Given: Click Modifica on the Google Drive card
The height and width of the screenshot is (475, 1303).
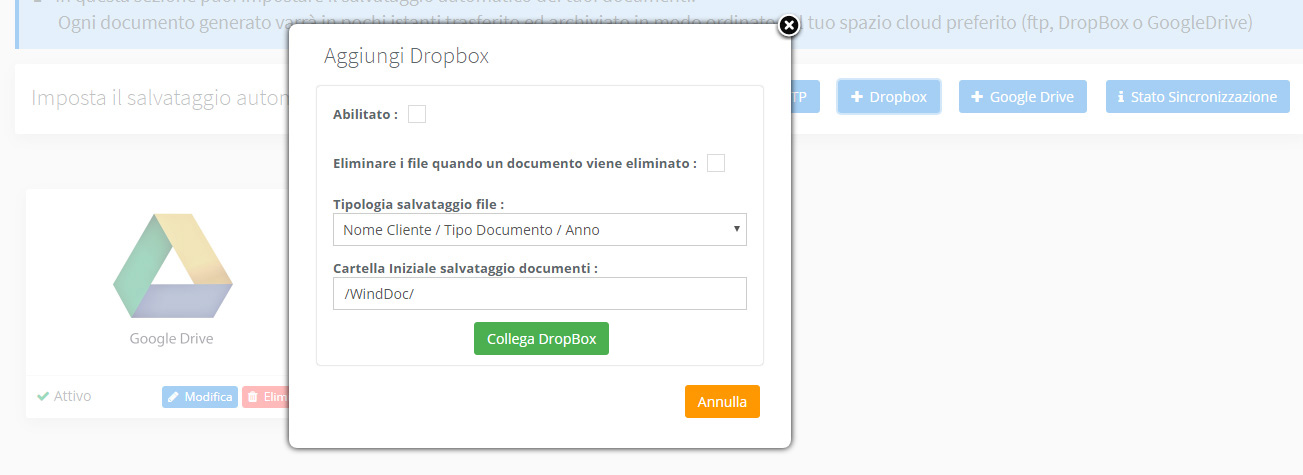Looking at the screenshot, I should point(199,397).
